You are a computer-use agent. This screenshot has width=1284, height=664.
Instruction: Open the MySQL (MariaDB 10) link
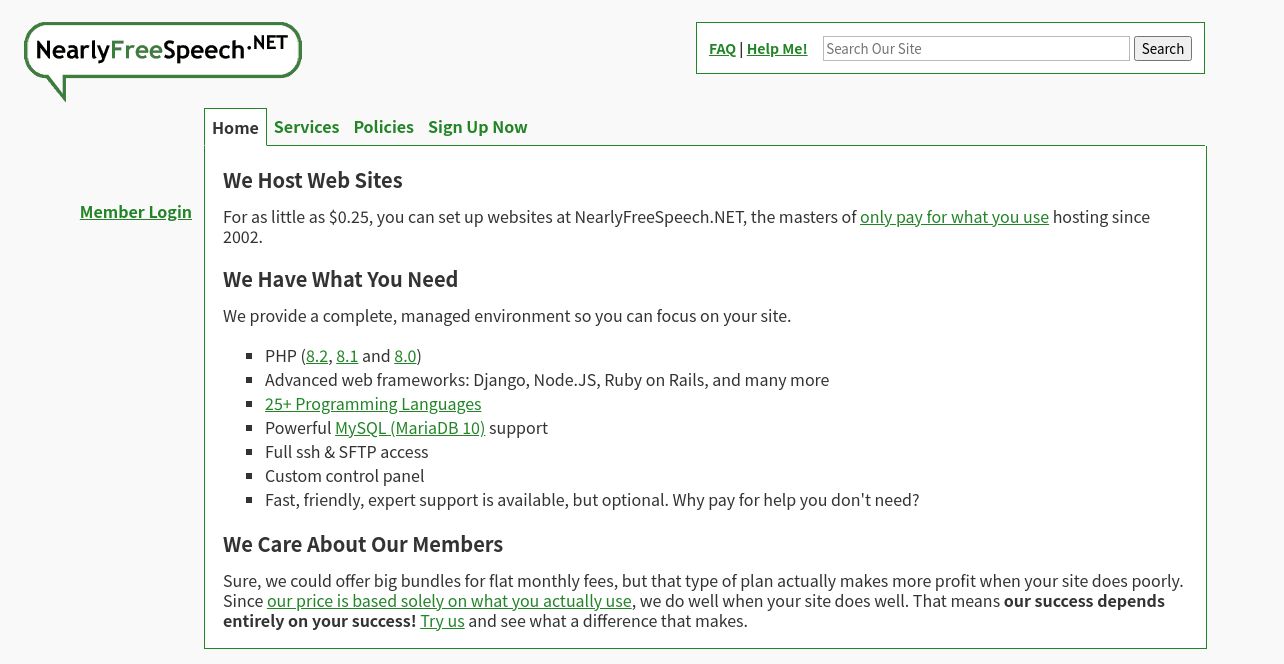pyautogui.click(x=410, y=428)
